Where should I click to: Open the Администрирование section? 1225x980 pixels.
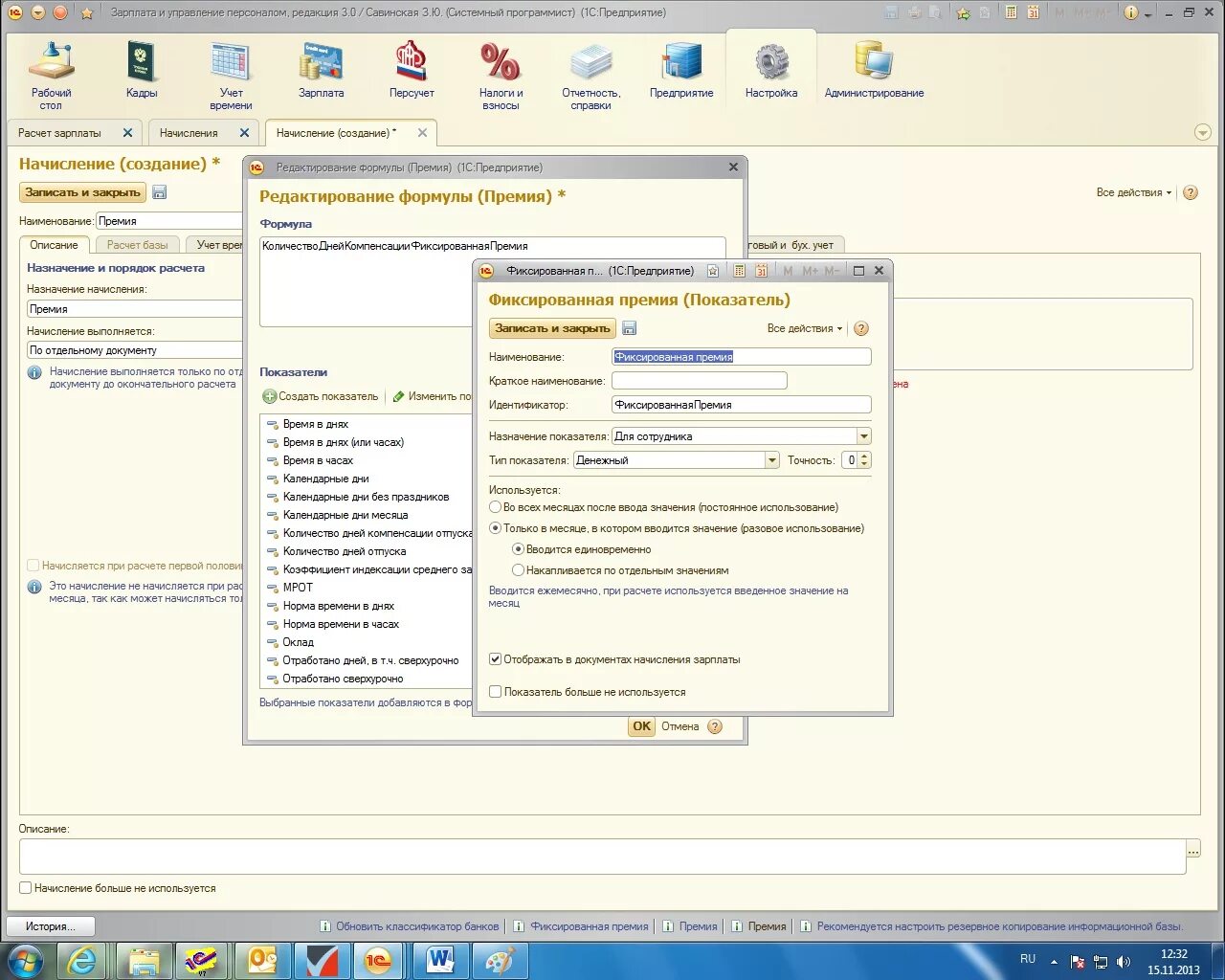tap(874, 71)
